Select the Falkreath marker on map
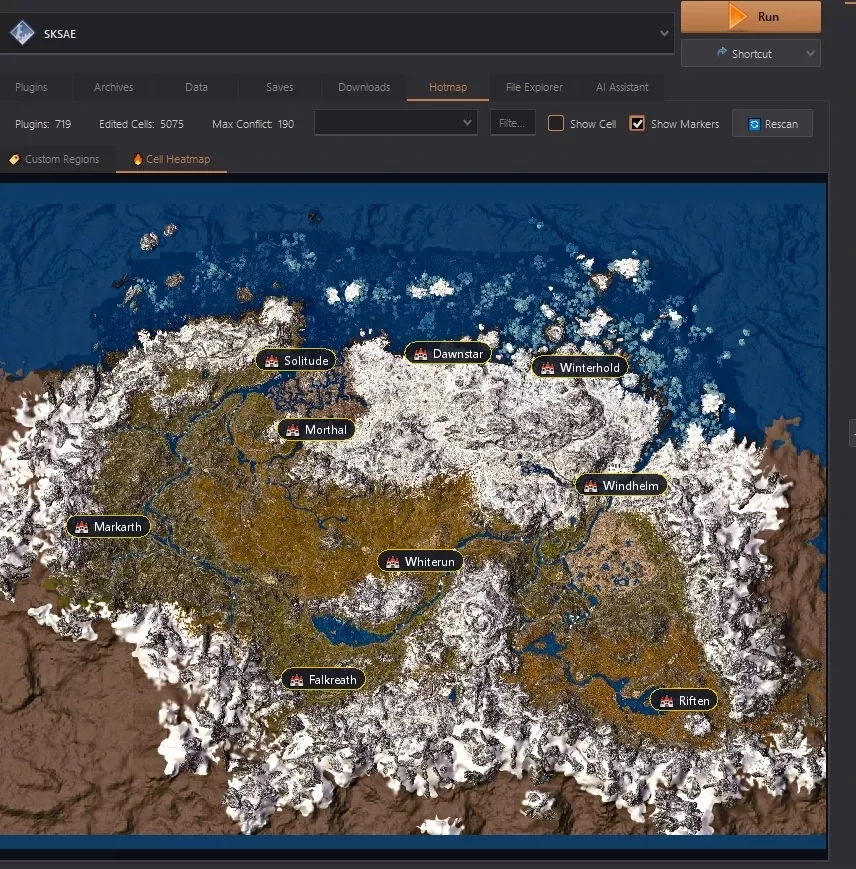 (324, 679)
